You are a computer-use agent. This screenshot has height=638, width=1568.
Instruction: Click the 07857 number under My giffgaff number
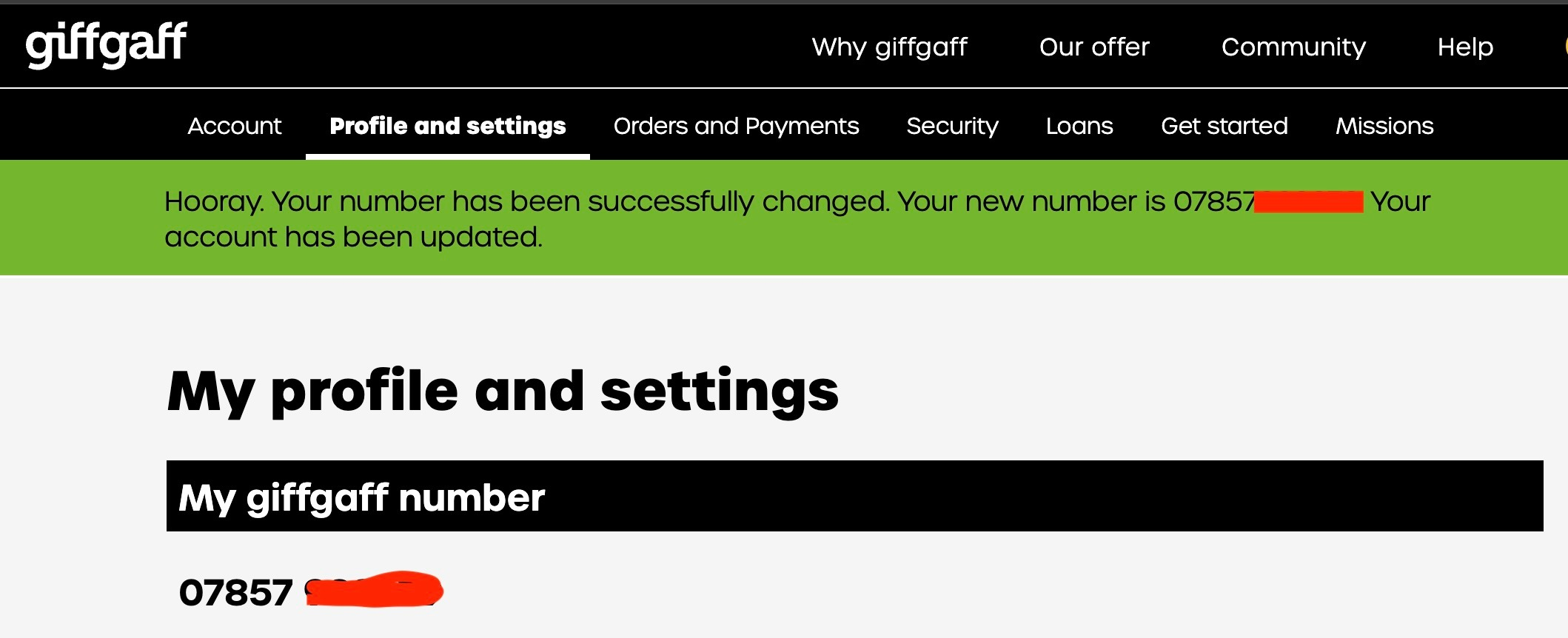(235, 593)
